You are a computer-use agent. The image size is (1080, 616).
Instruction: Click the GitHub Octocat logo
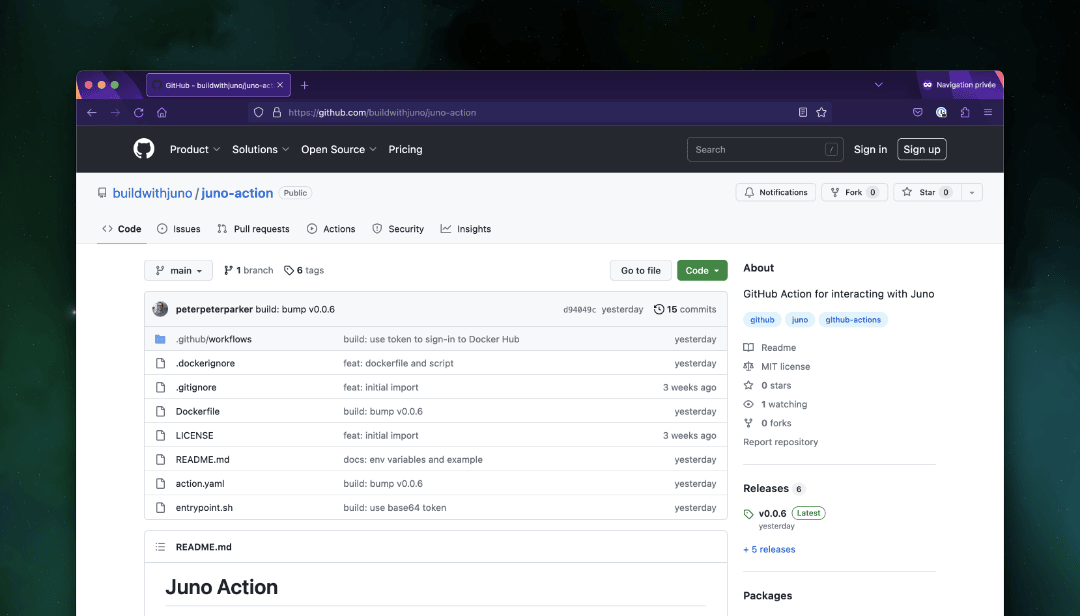pos(144,149)
